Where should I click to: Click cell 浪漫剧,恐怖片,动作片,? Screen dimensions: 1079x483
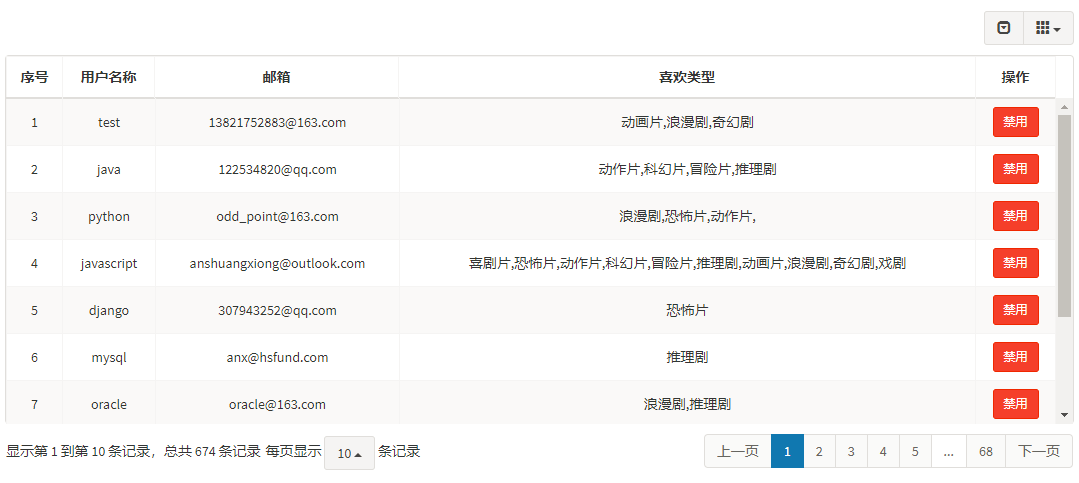pos(687,216)
